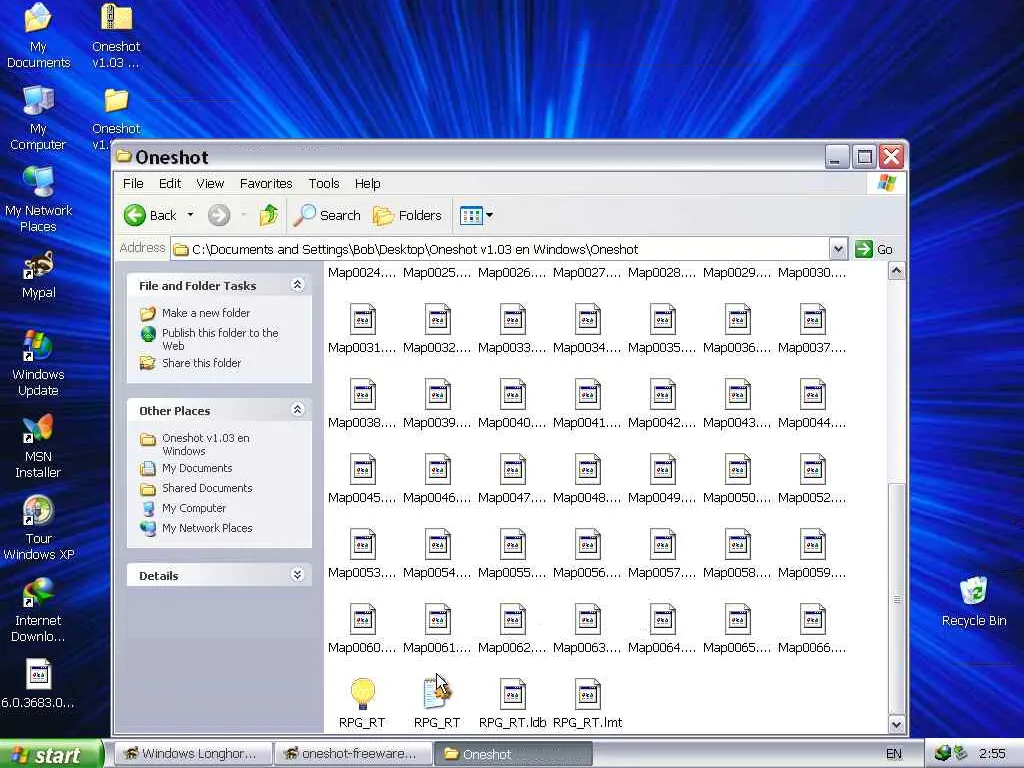Screen dimensions: 1024x768
Task: Open the Back history dropdown arrow
Action: (x=190, y=215)
